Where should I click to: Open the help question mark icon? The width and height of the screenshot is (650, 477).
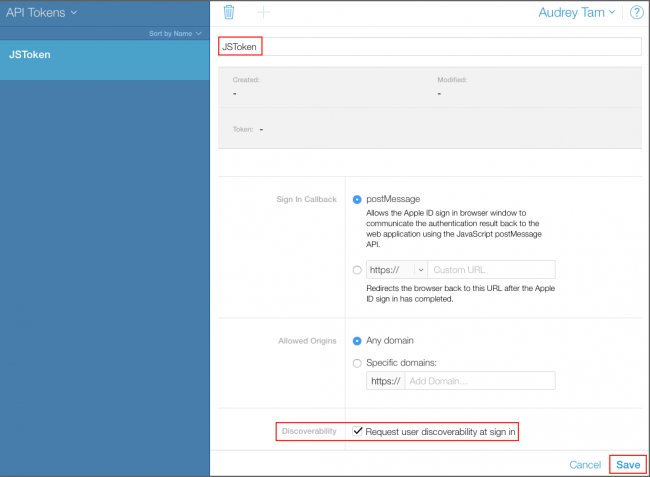pos(637,12)
